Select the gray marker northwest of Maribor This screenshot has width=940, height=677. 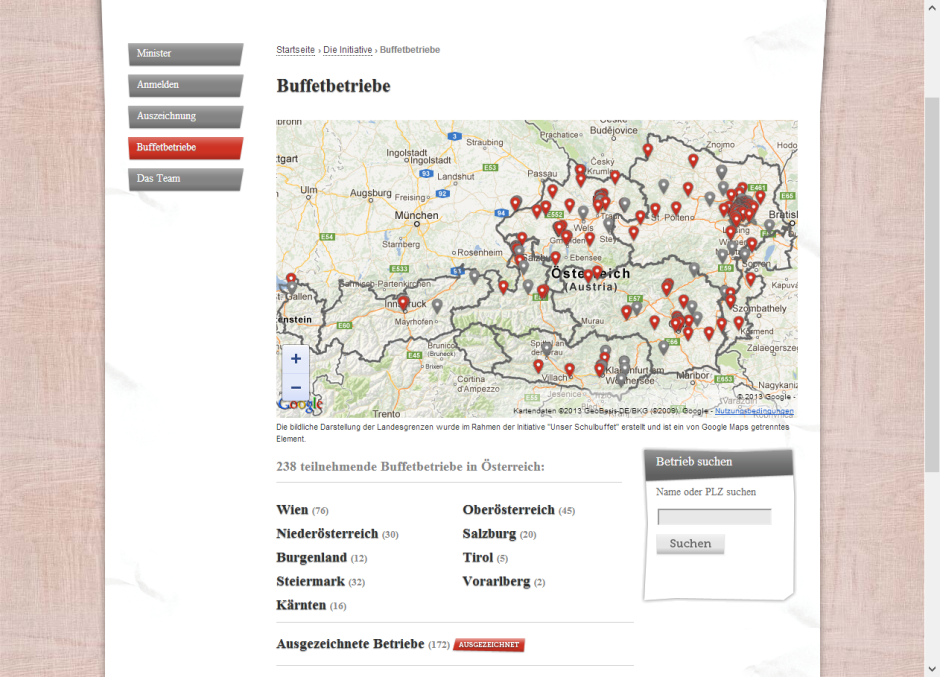click(663, 347)
